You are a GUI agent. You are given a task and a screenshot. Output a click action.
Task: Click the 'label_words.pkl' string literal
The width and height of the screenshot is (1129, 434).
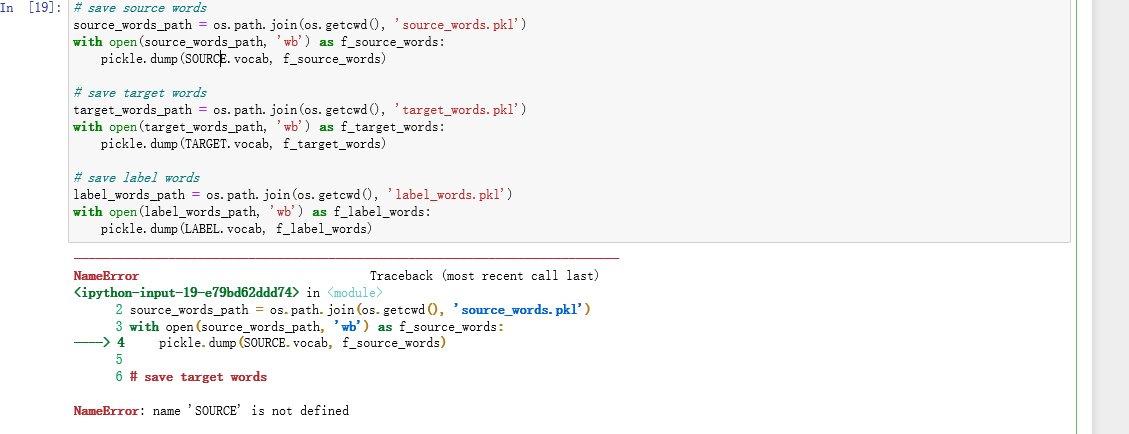(449, 195)
